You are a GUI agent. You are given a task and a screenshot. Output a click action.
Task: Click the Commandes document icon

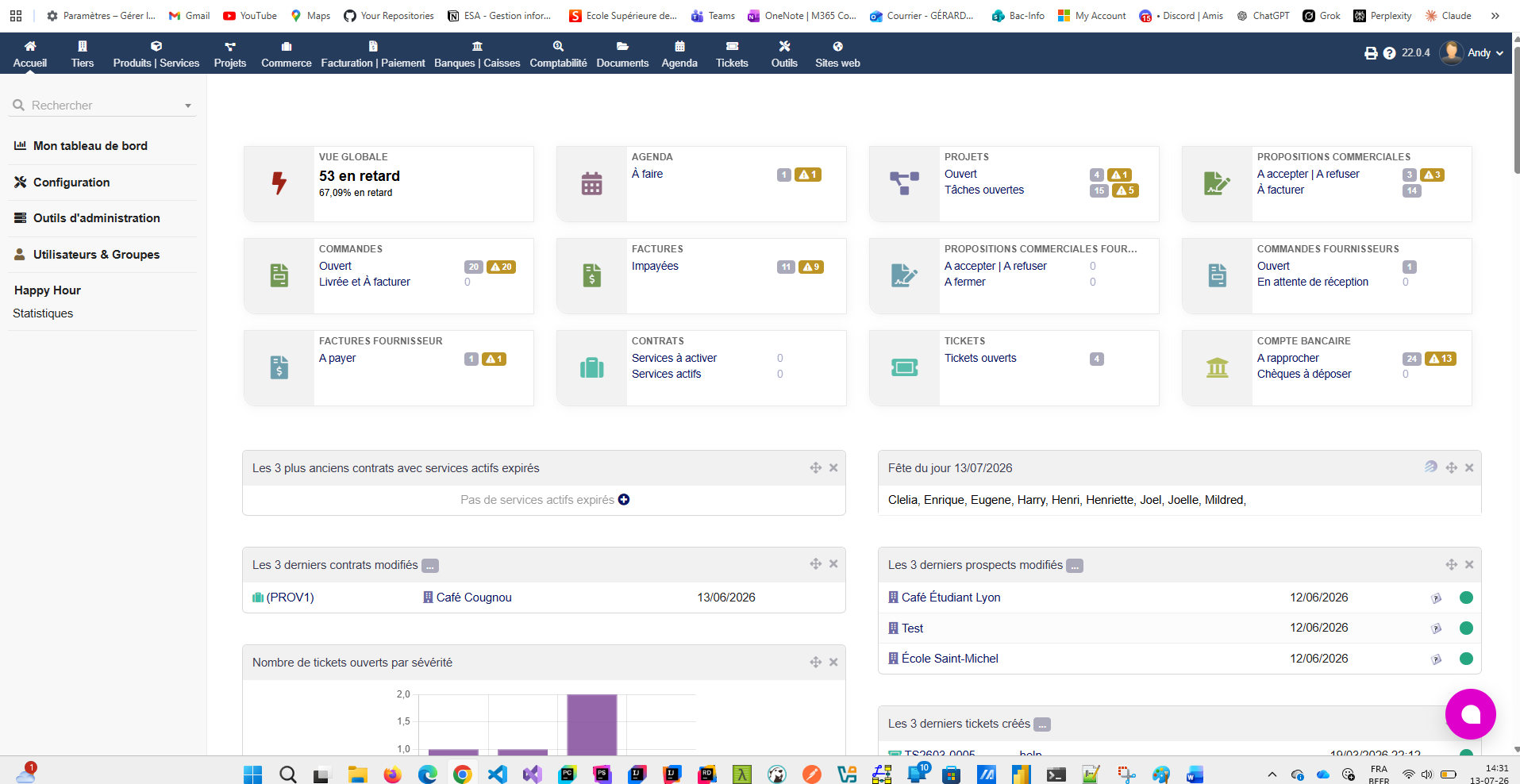click(279, 275)
